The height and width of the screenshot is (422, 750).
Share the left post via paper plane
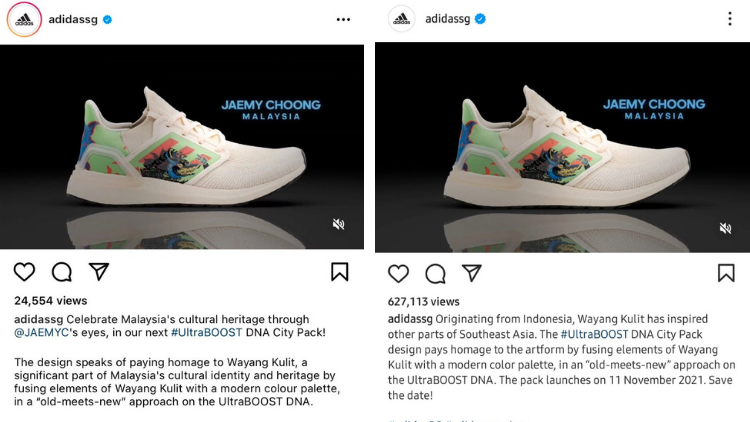click(99, 271)
